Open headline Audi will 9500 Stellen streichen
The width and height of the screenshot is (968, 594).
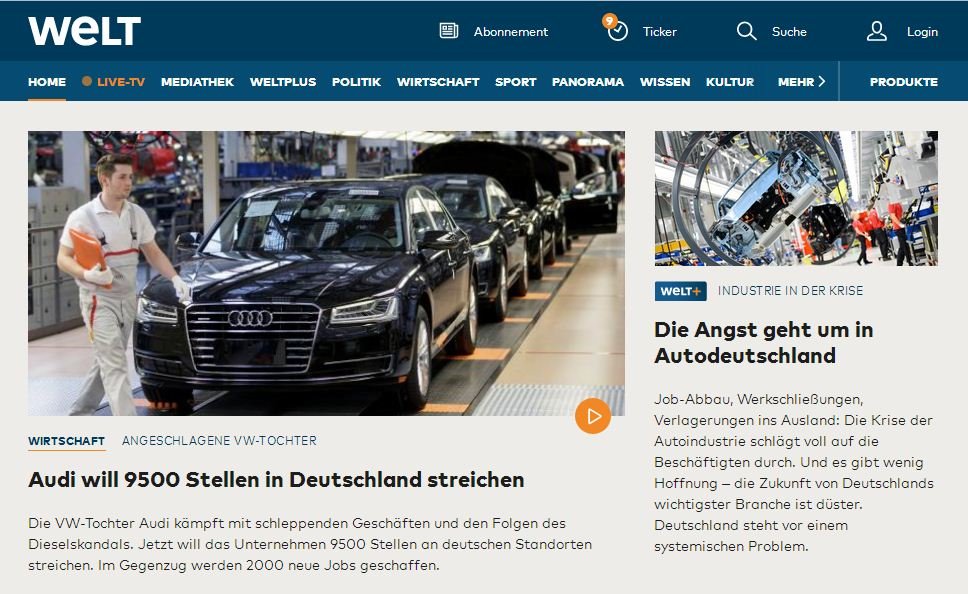coord(276,480)
